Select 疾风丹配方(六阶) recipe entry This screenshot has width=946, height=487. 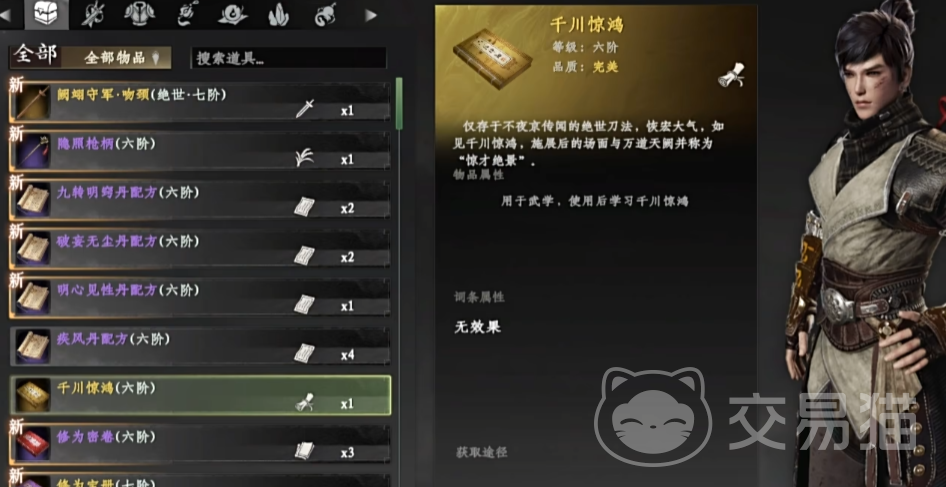(200, 347)
